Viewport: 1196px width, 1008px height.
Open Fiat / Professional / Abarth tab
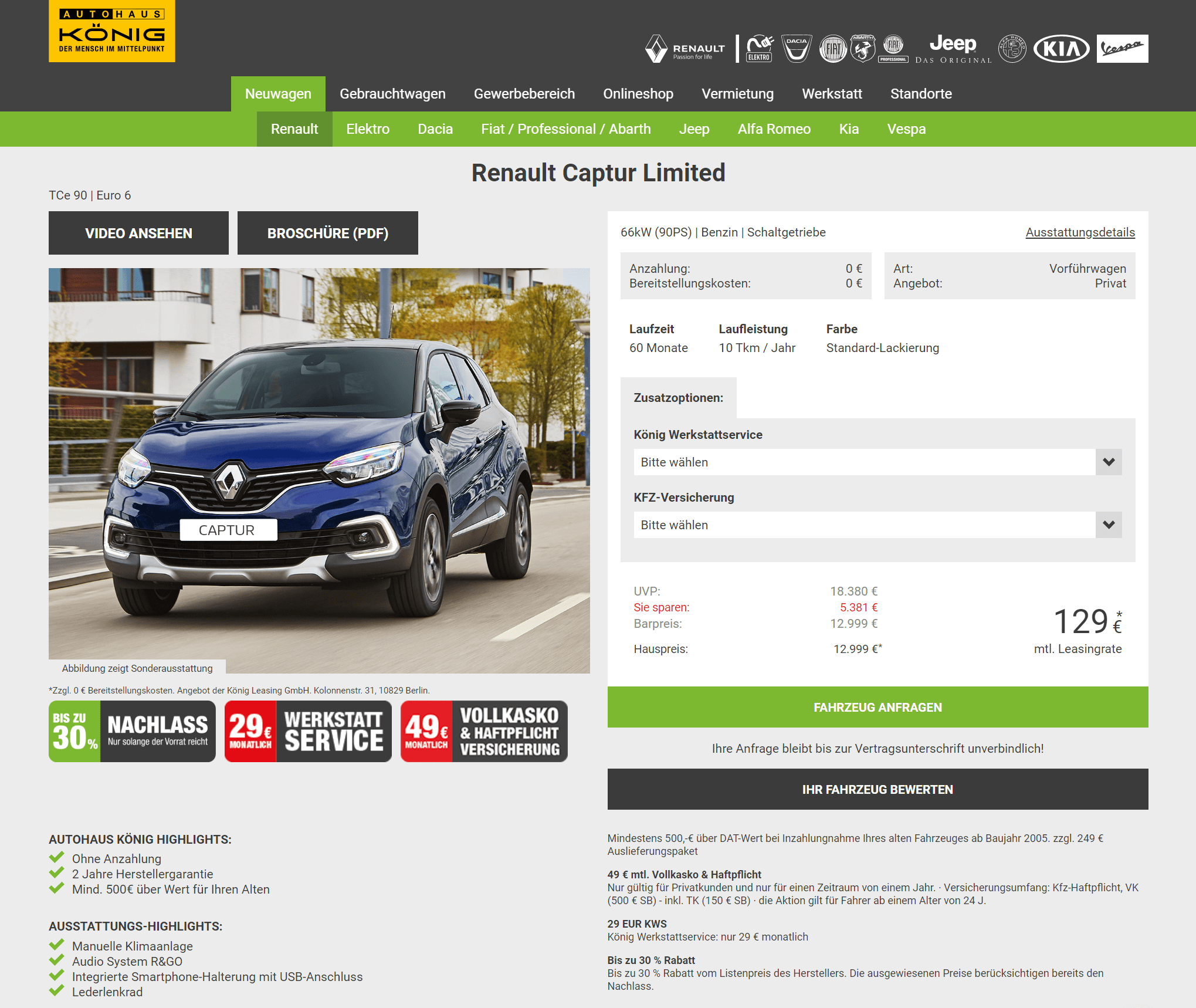[566, 129]
